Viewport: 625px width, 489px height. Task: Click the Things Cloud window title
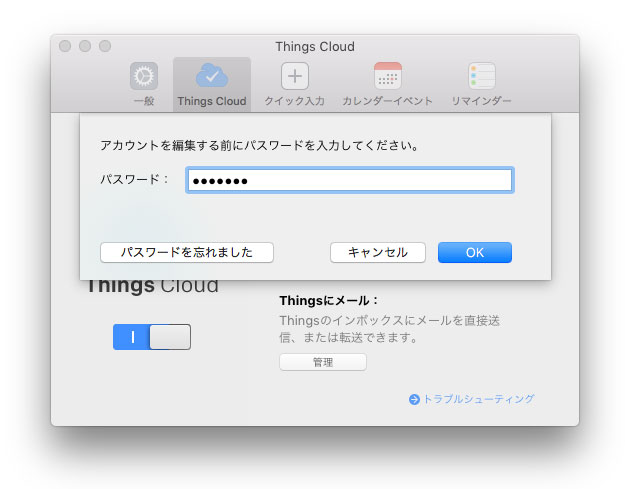(x=315, y=47)
